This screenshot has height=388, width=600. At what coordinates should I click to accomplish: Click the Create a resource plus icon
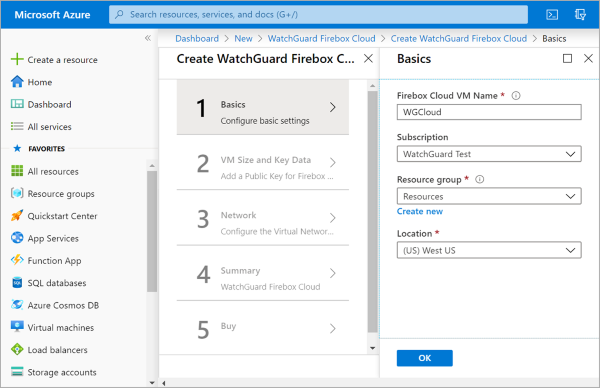(x=17, y=59)
